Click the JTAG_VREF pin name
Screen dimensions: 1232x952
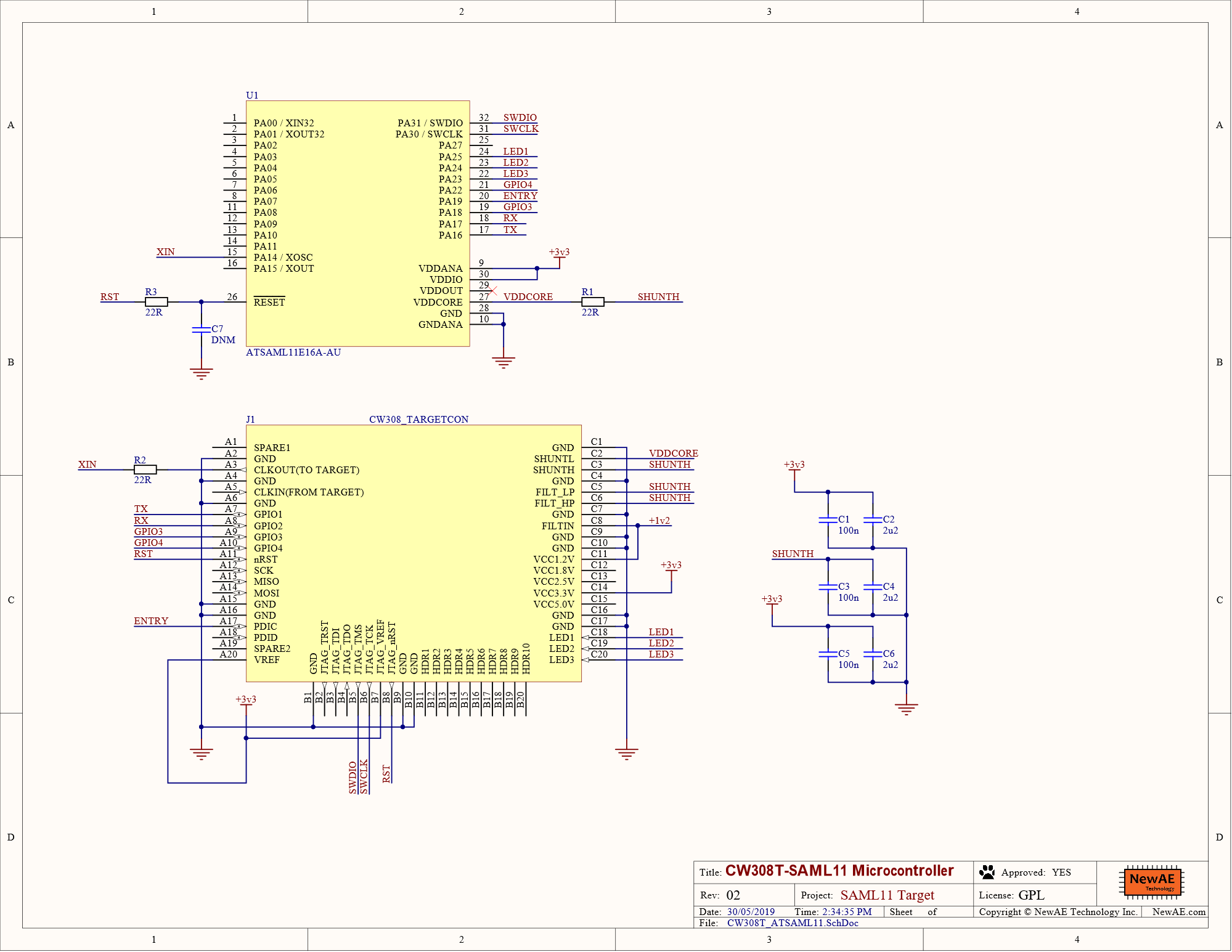coord(380,646)
